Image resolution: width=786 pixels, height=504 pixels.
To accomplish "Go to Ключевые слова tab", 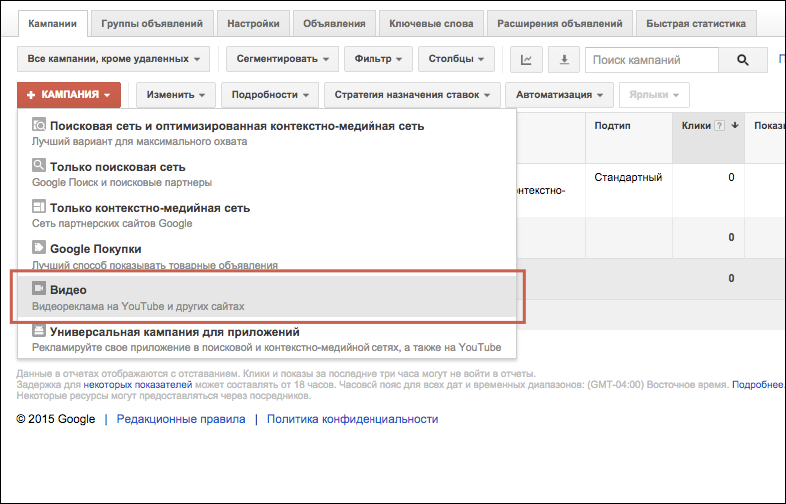I will click(431, 24).
